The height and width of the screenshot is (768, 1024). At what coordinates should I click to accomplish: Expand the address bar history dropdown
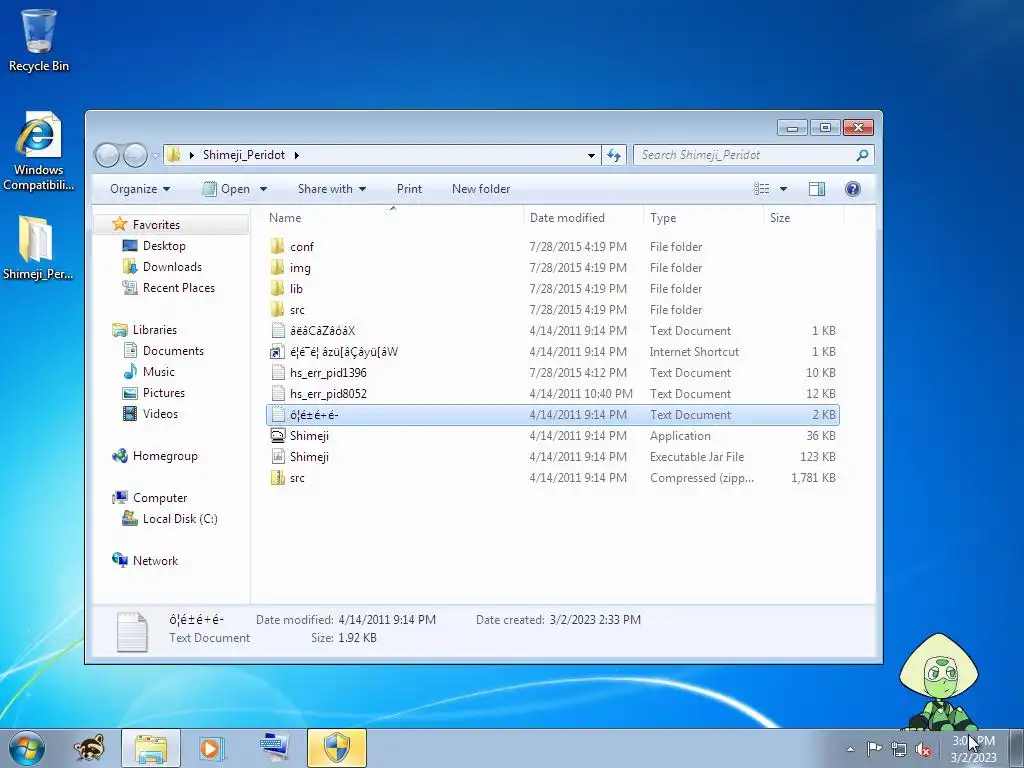(x=591, y=155)
